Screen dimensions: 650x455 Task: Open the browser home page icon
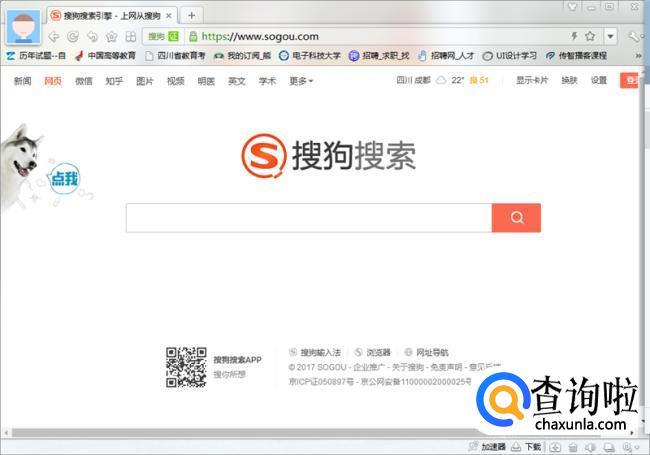112,37
